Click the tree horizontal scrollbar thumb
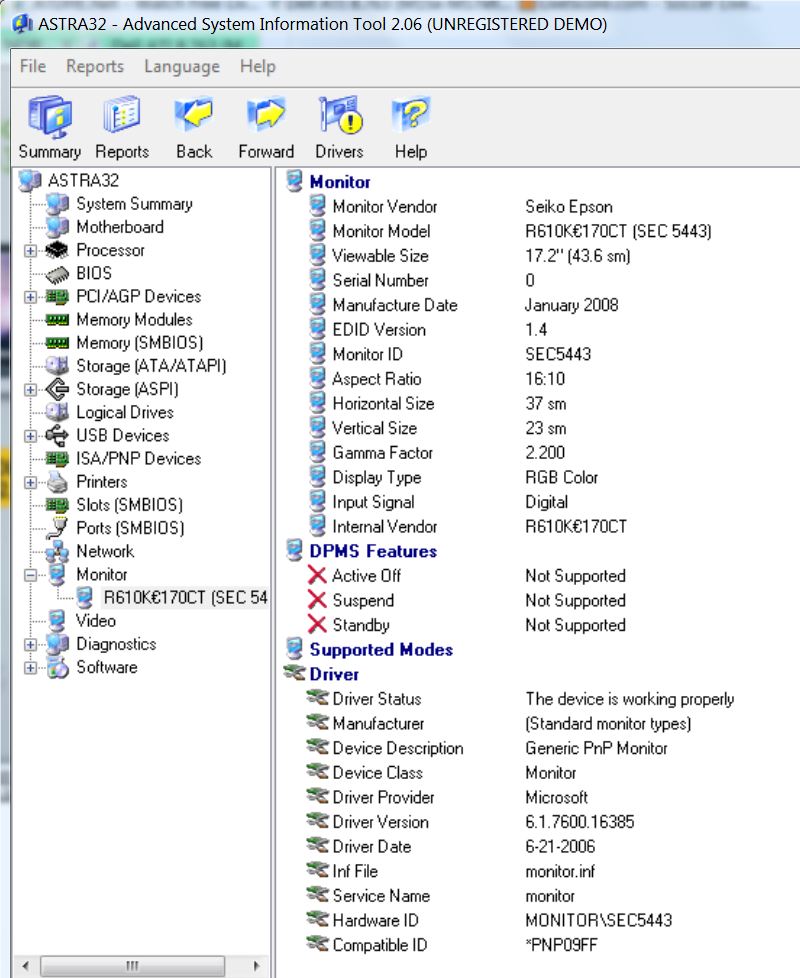800x978 pixels. [x=132, y=966]
